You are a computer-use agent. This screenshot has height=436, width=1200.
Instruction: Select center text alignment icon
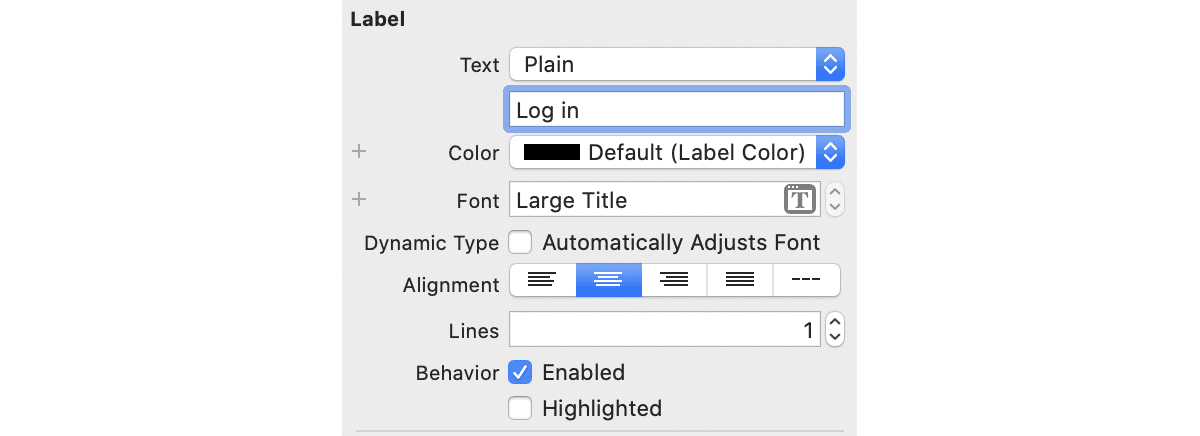[x=608, y=280]
